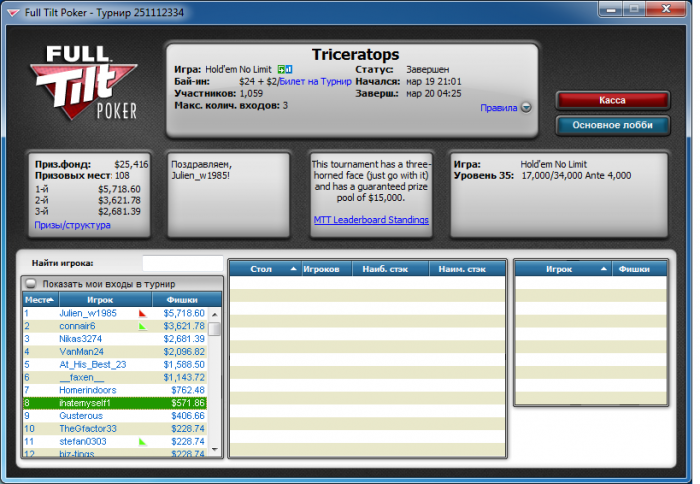
Task: Expand the Правила dropdown arrow
Action: pyautogui.click(x=526, y=108)
